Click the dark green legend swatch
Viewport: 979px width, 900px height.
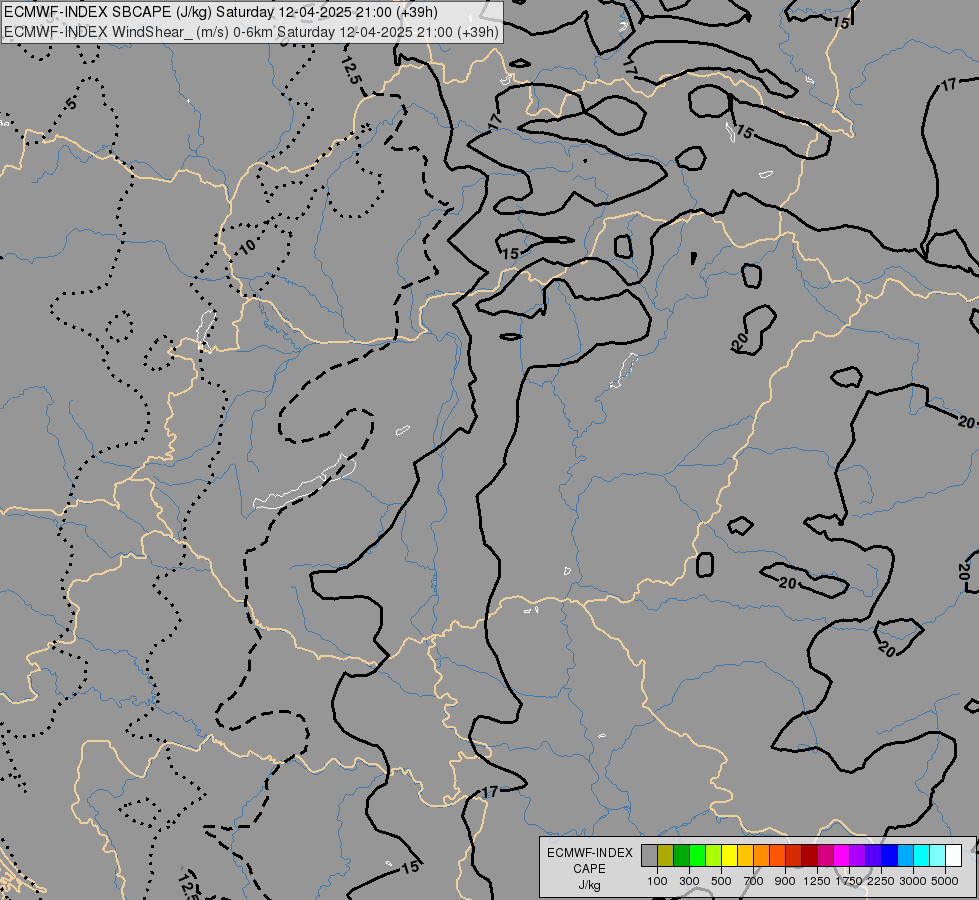[x=681, y=855]
